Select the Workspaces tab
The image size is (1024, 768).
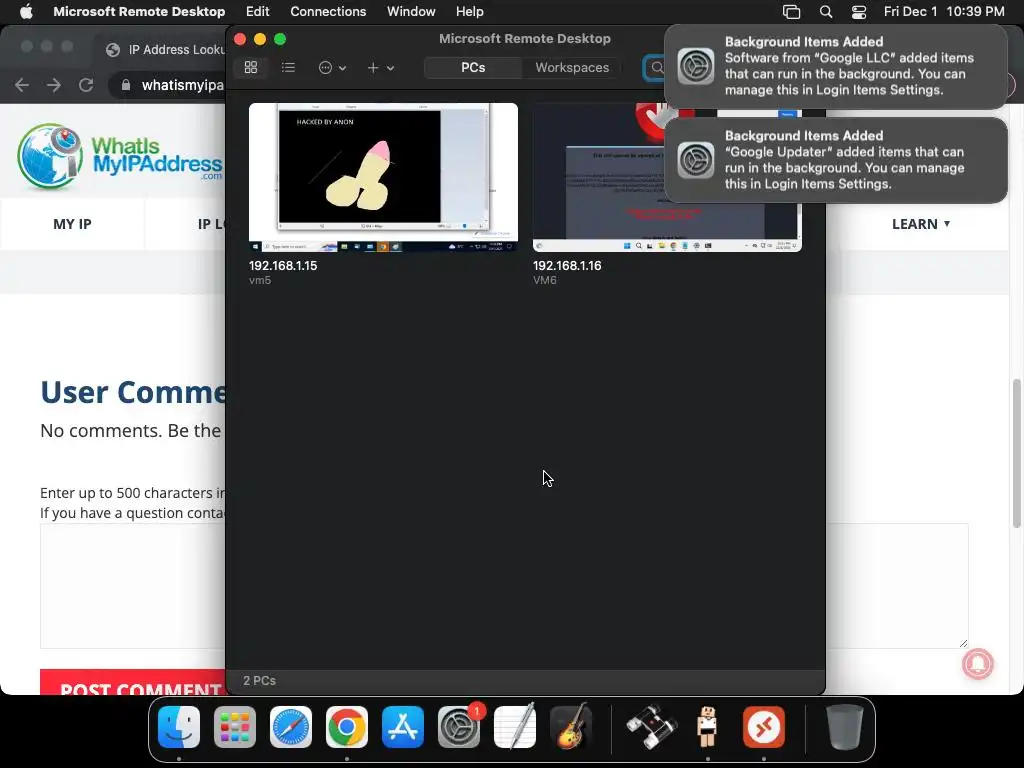[572, 67]
